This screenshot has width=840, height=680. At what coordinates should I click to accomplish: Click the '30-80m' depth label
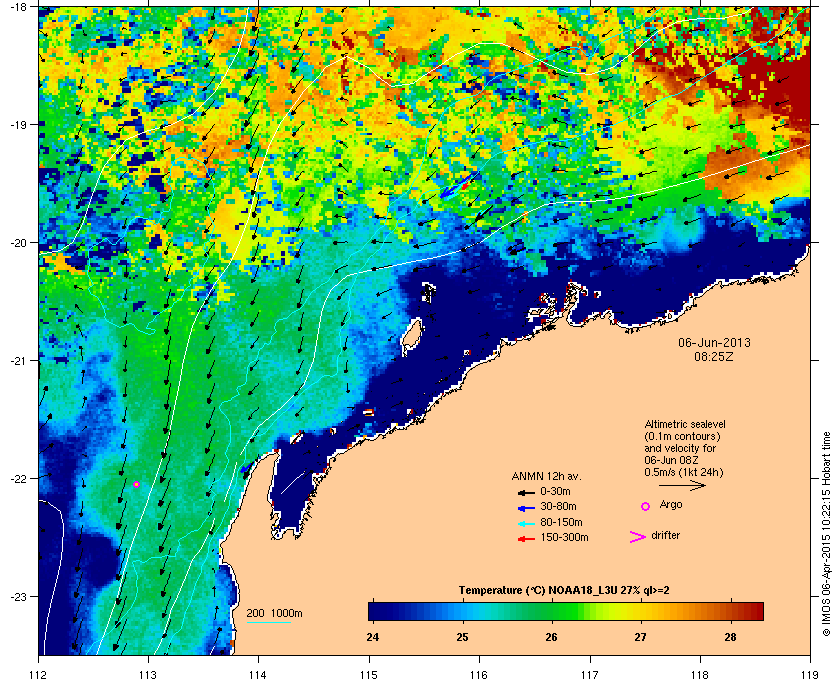558,506
